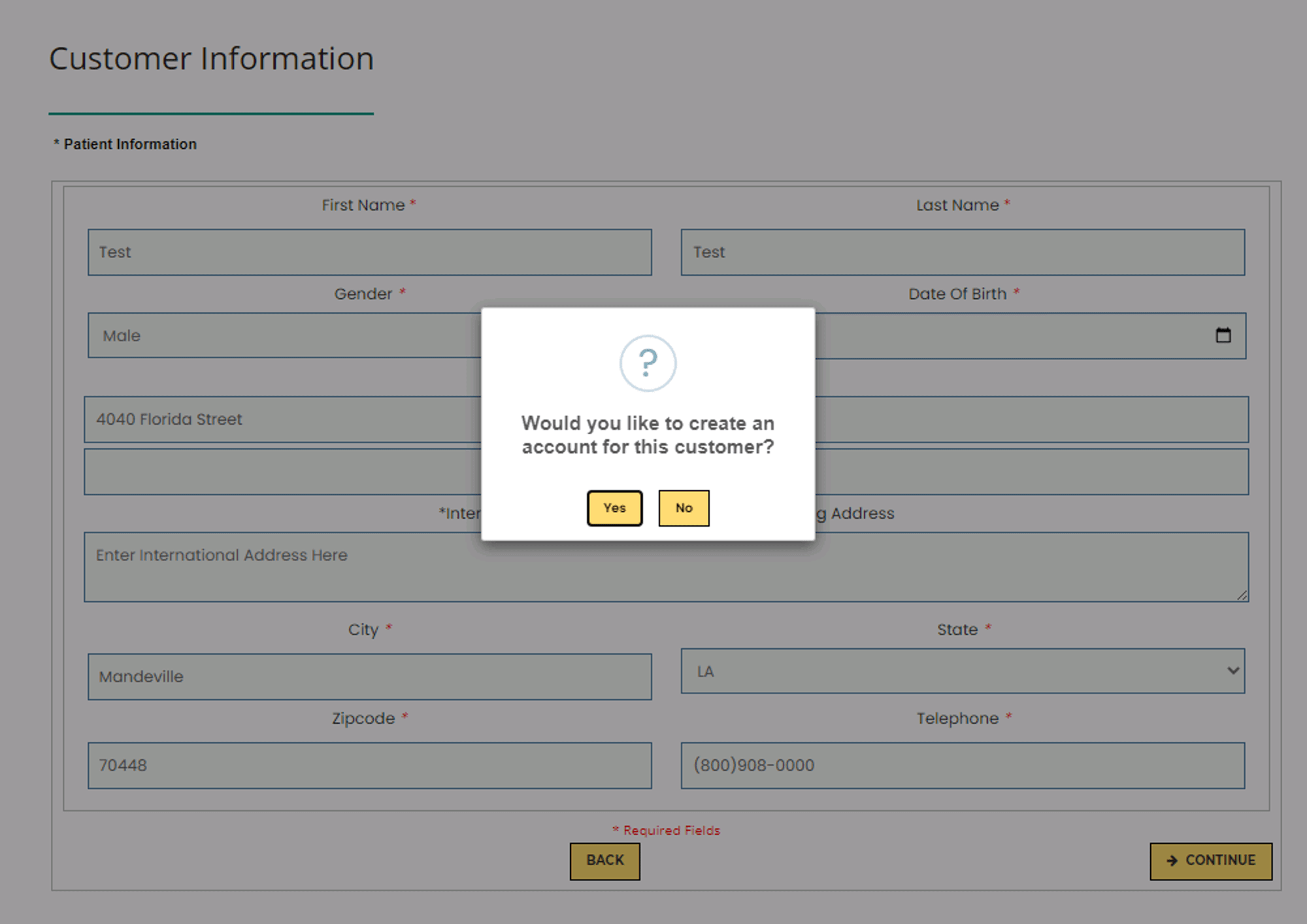
Task: Click the State dropdown chevron arrow
Action: [x=1233, y=670]
